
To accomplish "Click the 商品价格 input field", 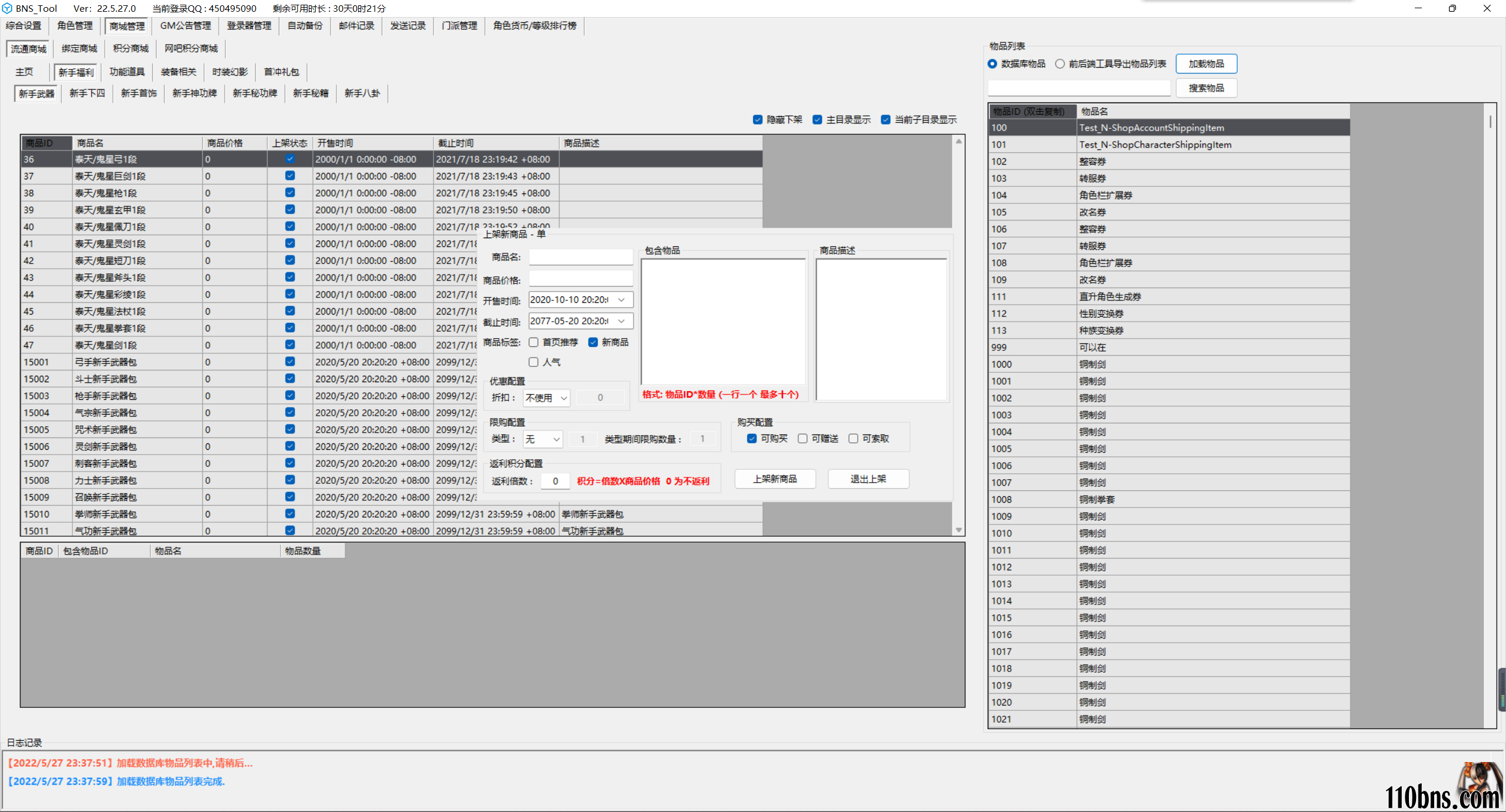I will tap(581, 279).
